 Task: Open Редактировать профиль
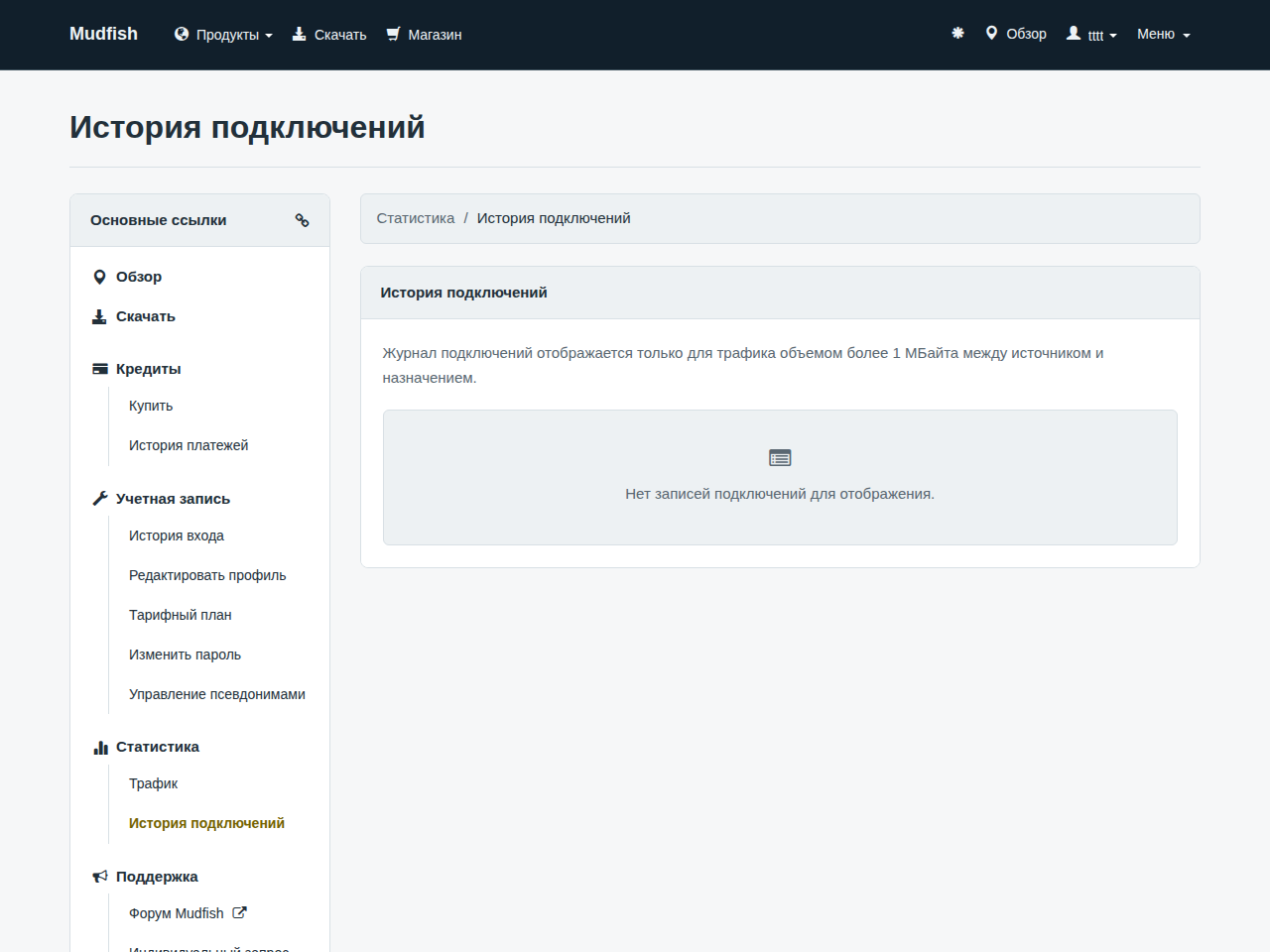coord(207,575)
